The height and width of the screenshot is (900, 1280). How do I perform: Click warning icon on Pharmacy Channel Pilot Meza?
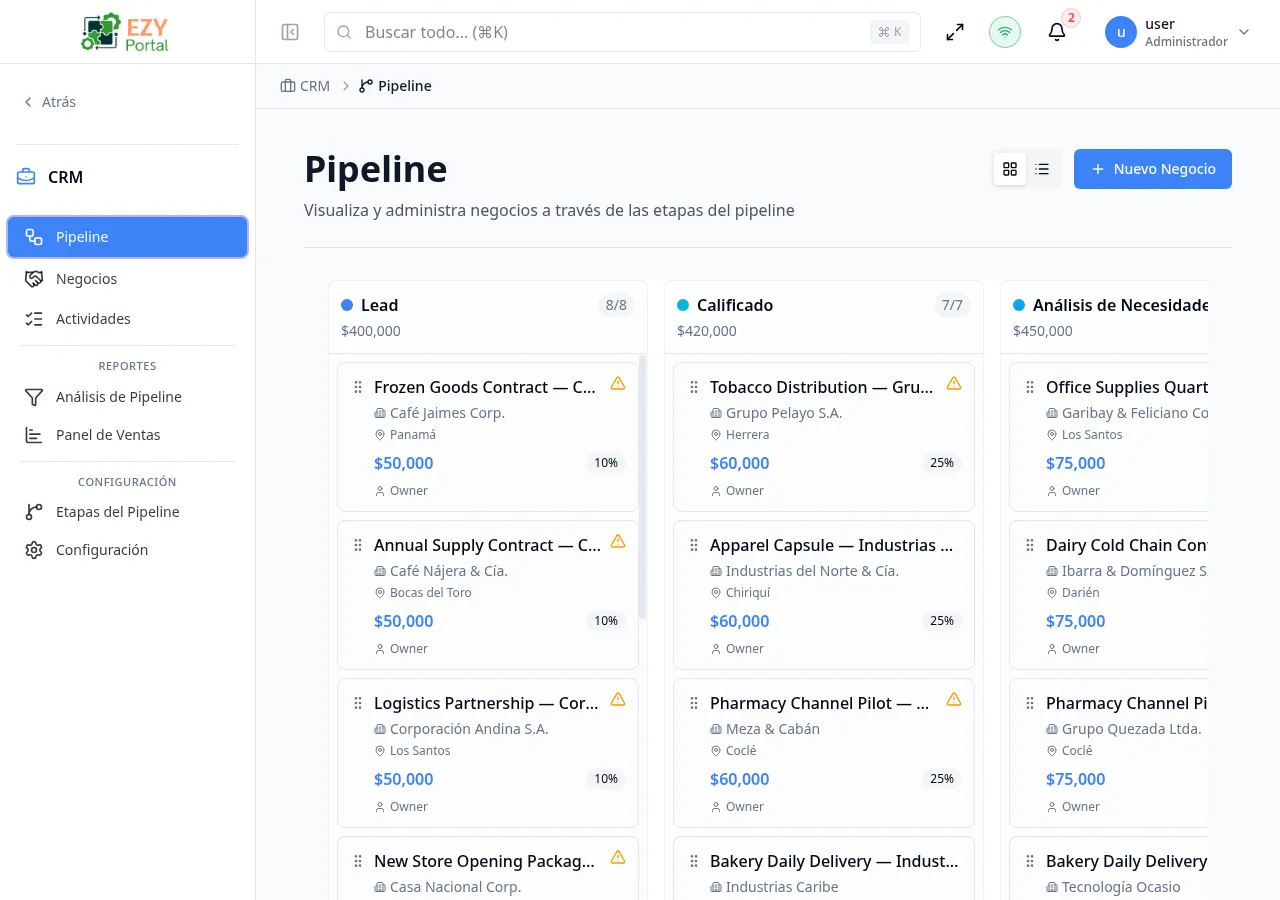pyautogui.click(x=954, y=699)
